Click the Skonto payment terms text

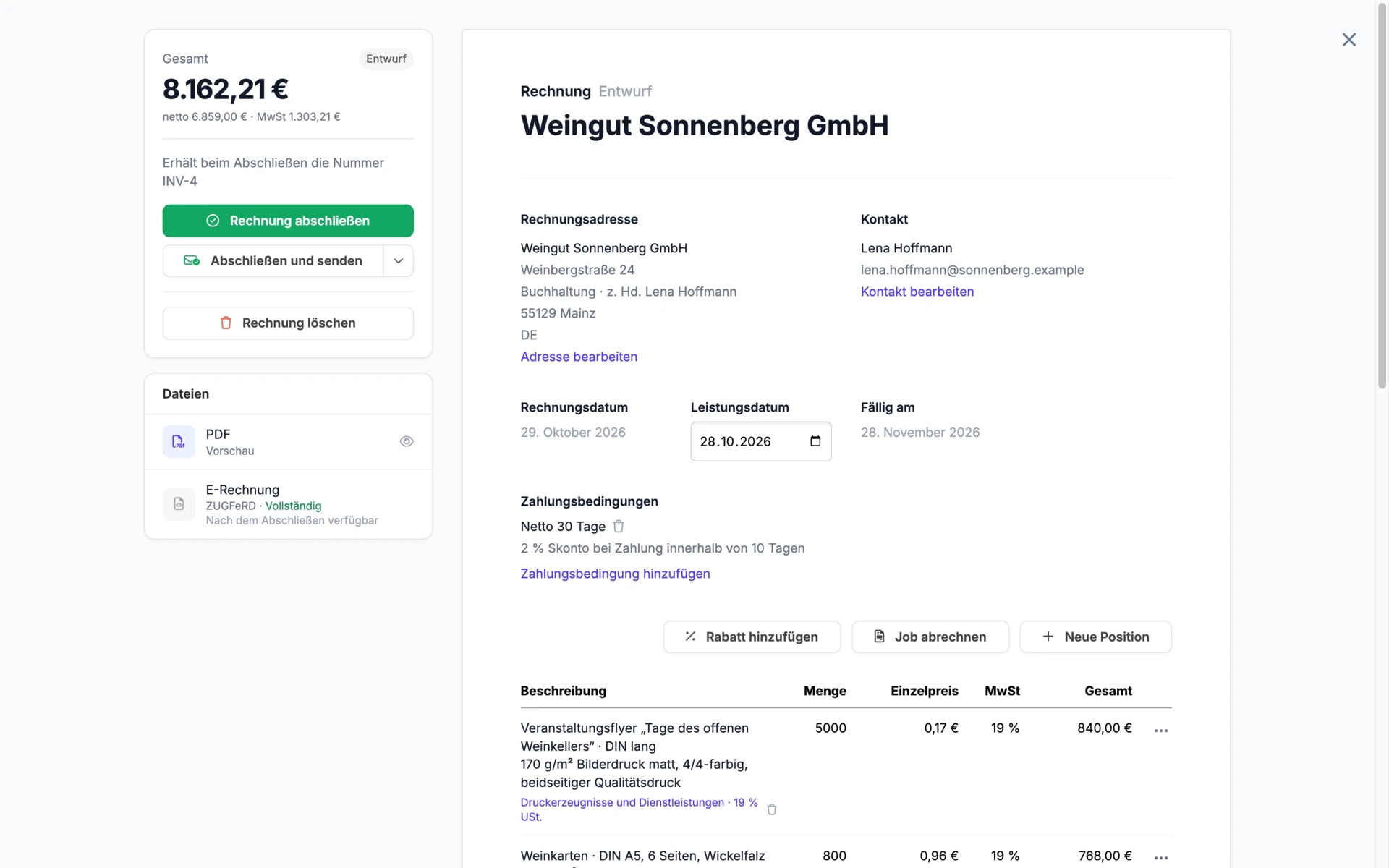click(x=663, y=548)
